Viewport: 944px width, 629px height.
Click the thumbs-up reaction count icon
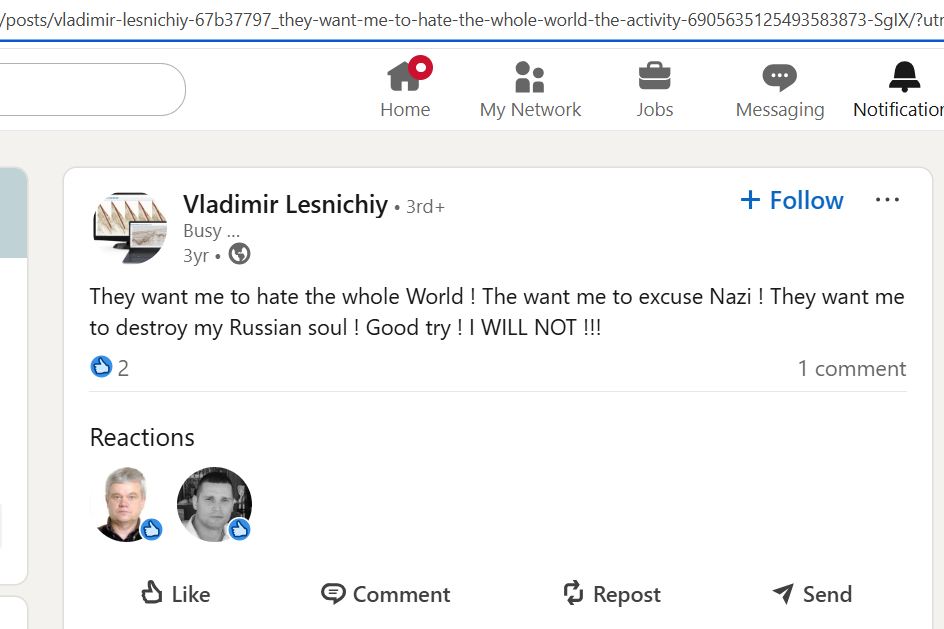click(x=101, y=367)
